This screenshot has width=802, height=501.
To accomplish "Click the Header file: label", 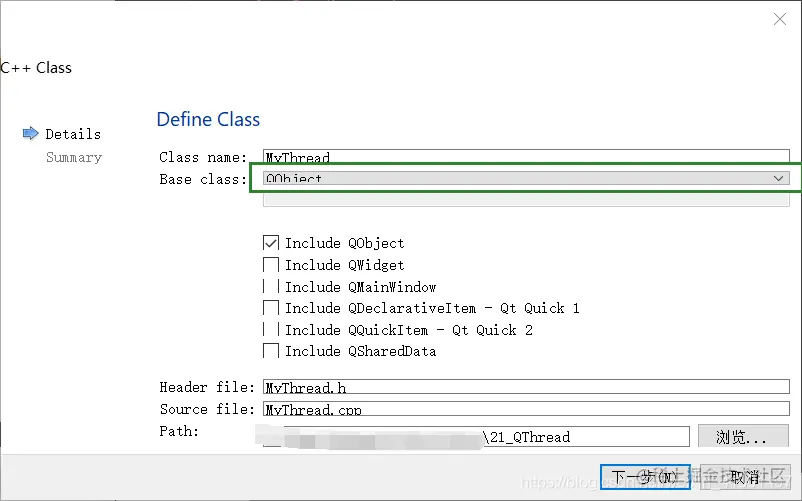I will pyautogui.click(x=207, y=387).
